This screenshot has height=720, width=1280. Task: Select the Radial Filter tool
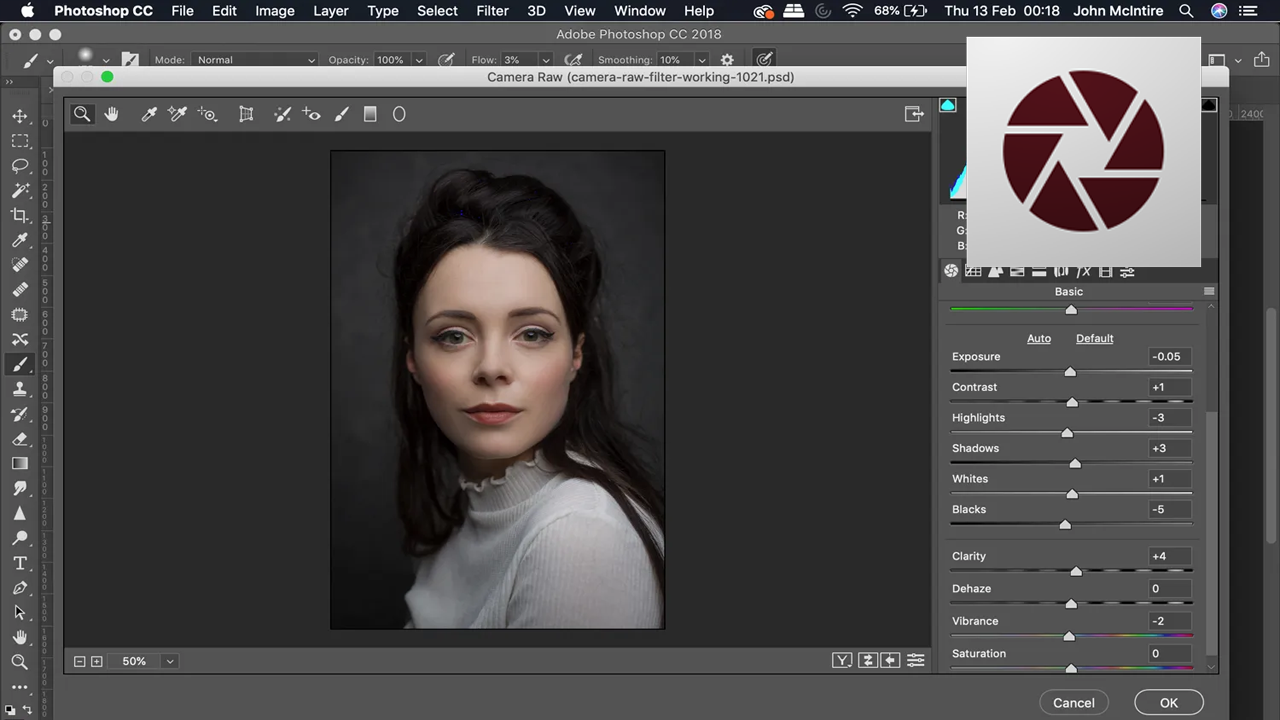point(399,114)
